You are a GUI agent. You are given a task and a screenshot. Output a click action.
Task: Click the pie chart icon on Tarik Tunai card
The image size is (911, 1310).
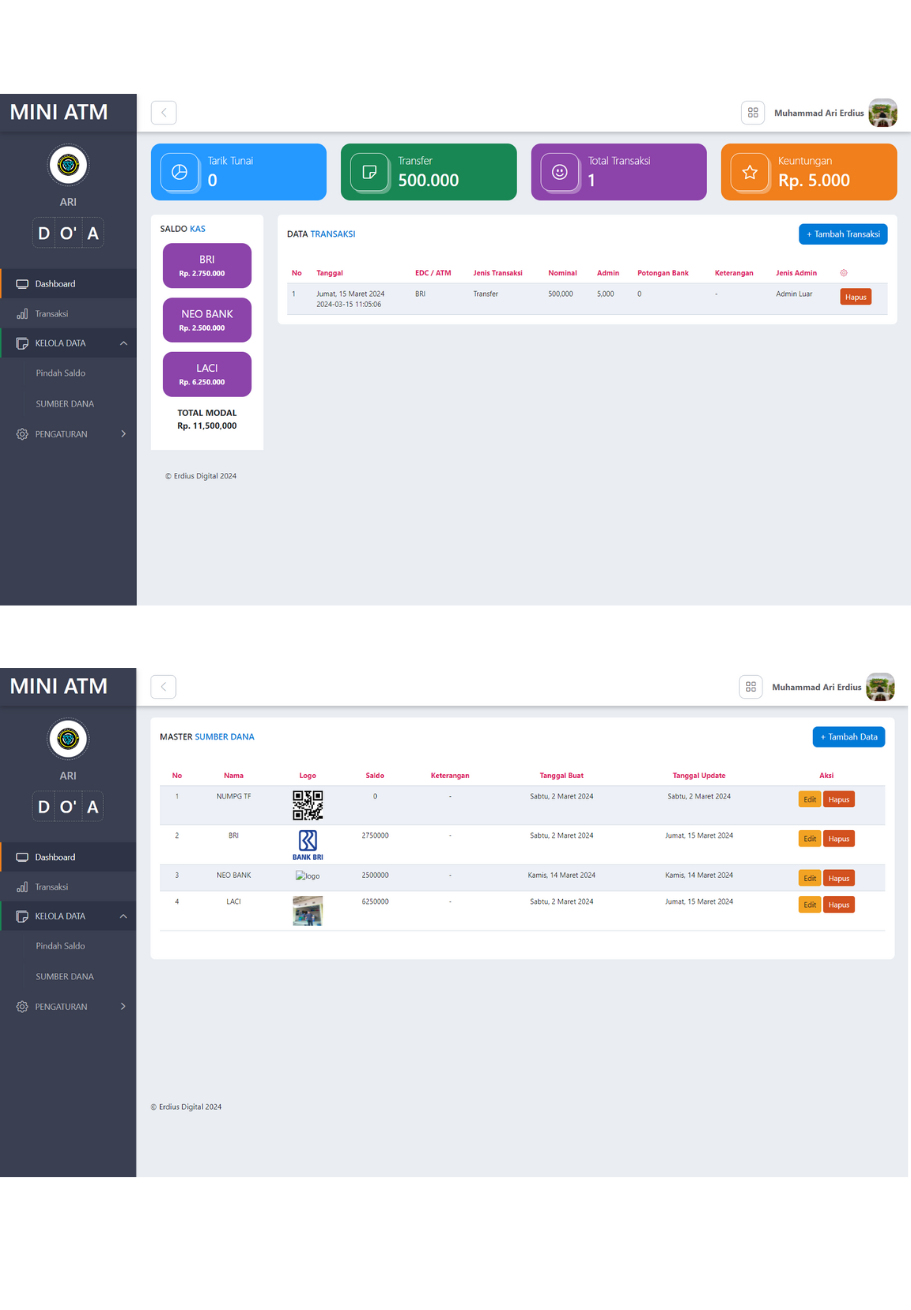179,172
